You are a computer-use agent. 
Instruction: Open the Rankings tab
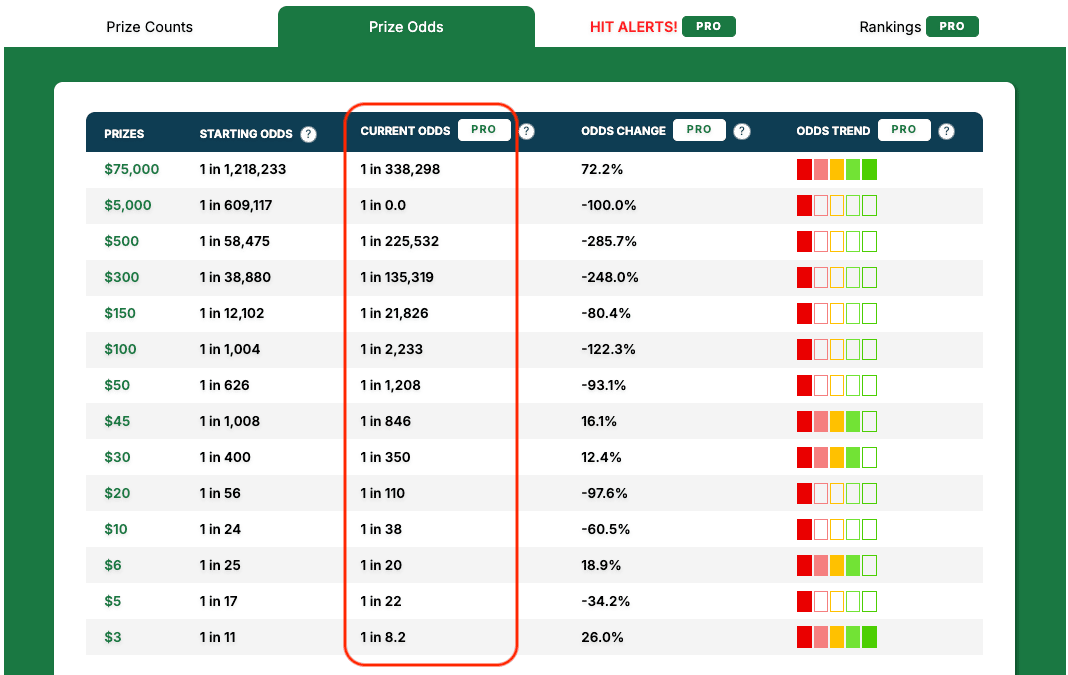890,27
